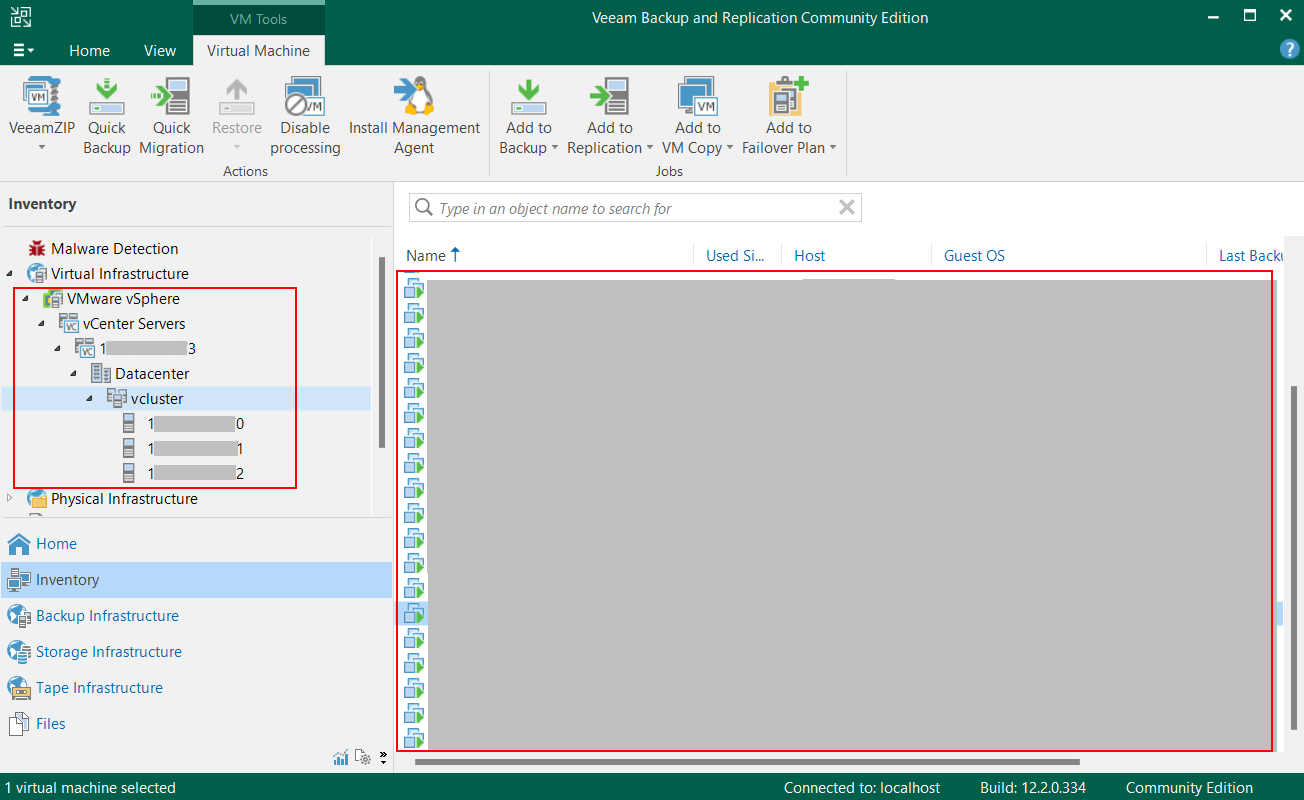Image resolution: width=1304 pixels, height=800 pixels.
Task: Focus the object name search field
Action: point(635,208)
